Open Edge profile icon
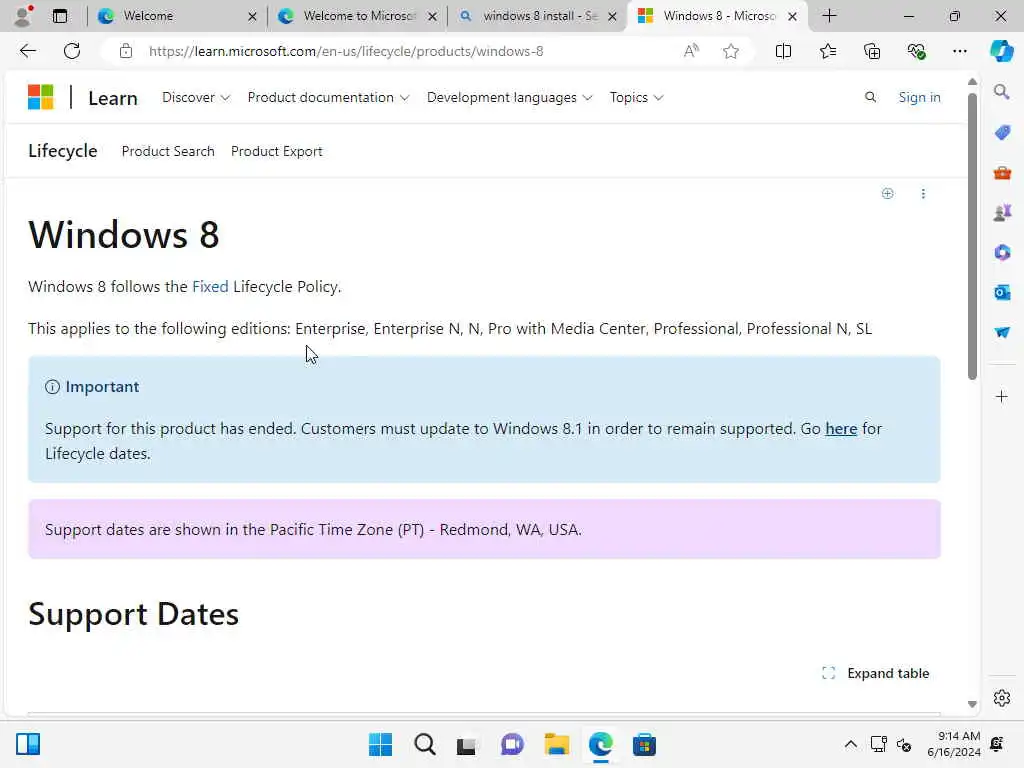The height and width of the screenshot is (768, 1024). pos(24,16)
